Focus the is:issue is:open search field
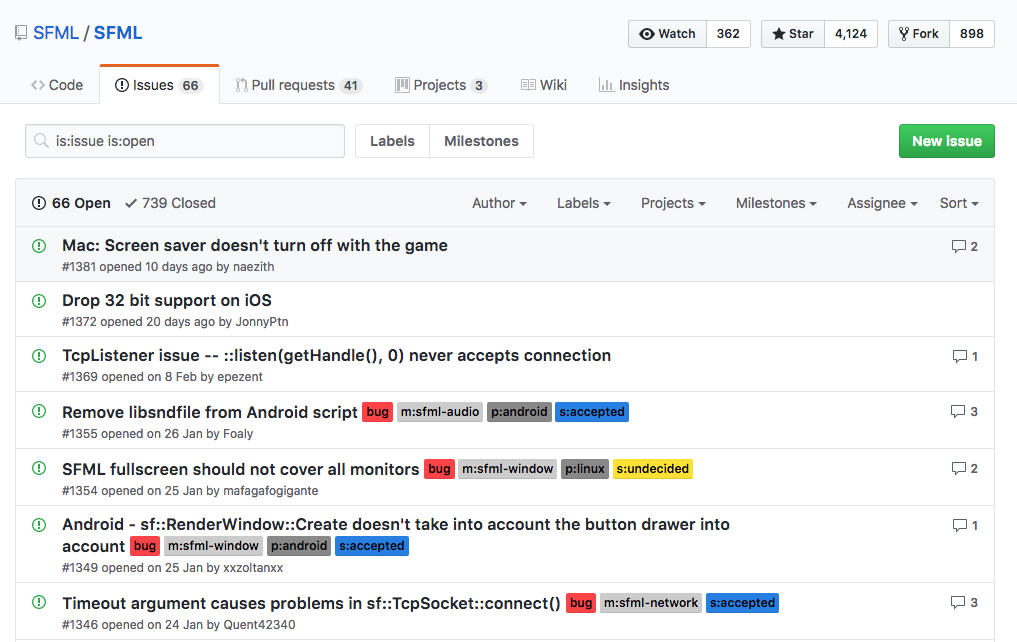The width and height of the screenshot is (1017, 642). [185, 141]
